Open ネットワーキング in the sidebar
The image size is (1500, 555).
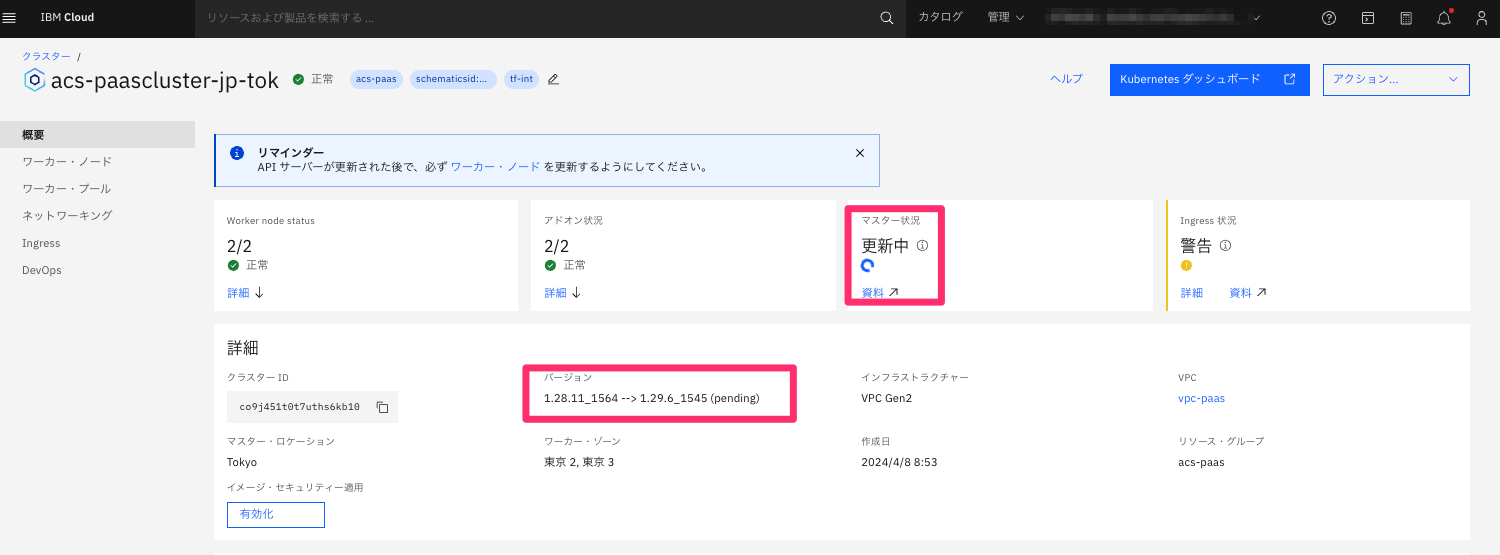(x=67, y=215)
